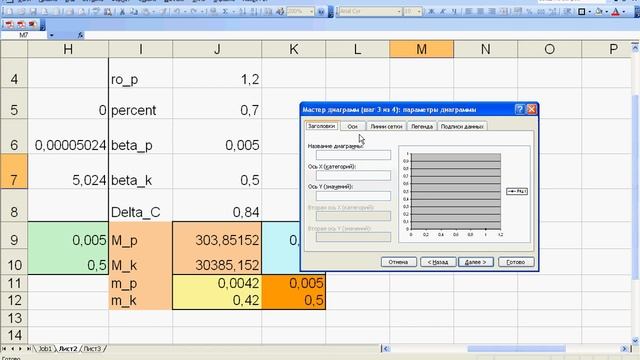Click the horizontal scrollbar thumb
This screenshot has height=360, width=640.
pos(516,349)
